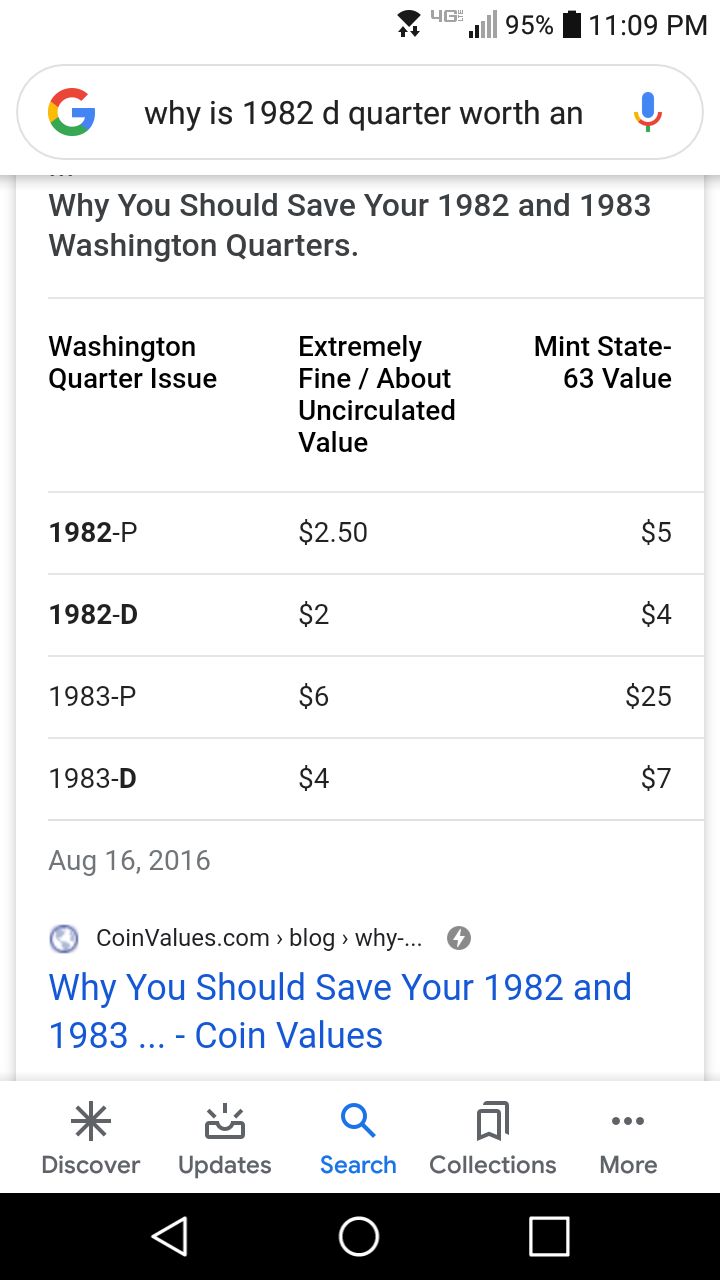Tap the 1983-P table row

(360, 697)
